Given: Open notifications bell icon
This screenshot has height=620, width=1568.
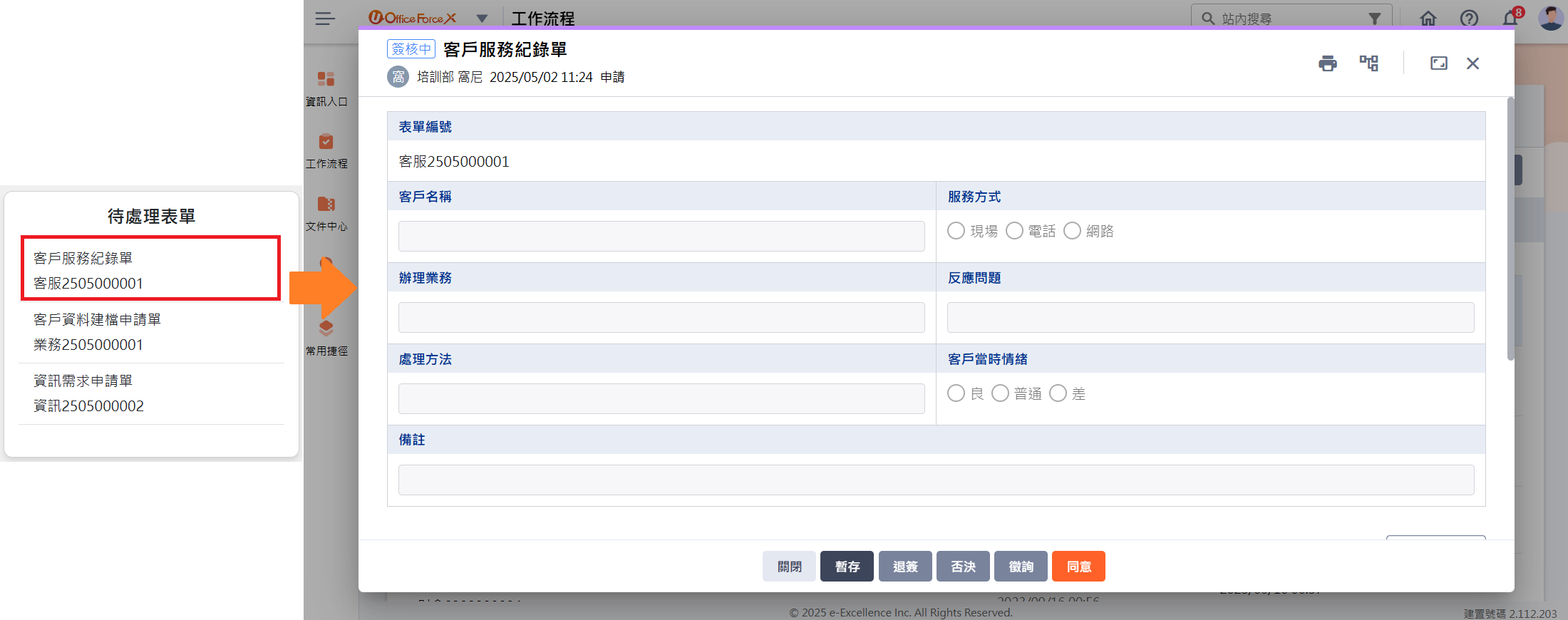Looking at the screenshot, I should point(1510,19).
